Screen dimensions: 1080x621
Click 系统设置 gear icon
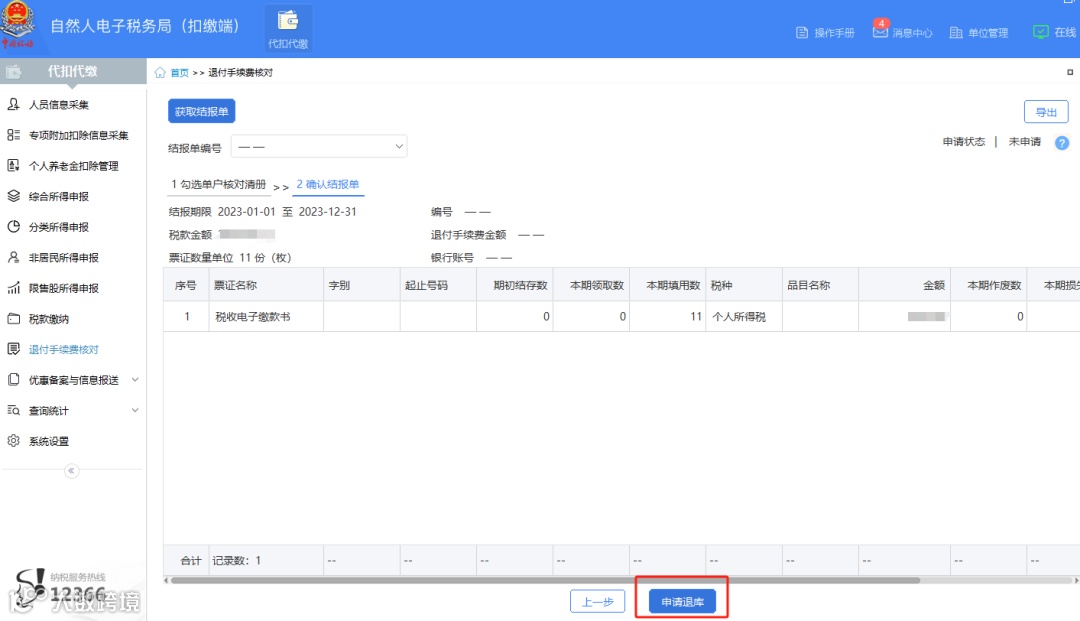13,441
